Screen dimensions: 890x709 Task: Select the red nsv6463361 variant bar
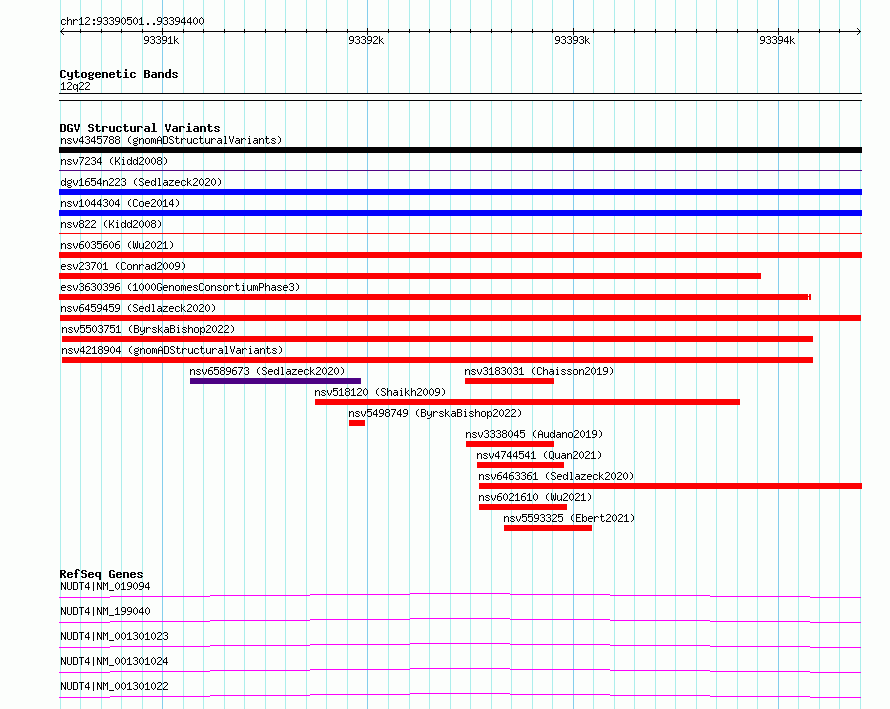click(670, 486)
